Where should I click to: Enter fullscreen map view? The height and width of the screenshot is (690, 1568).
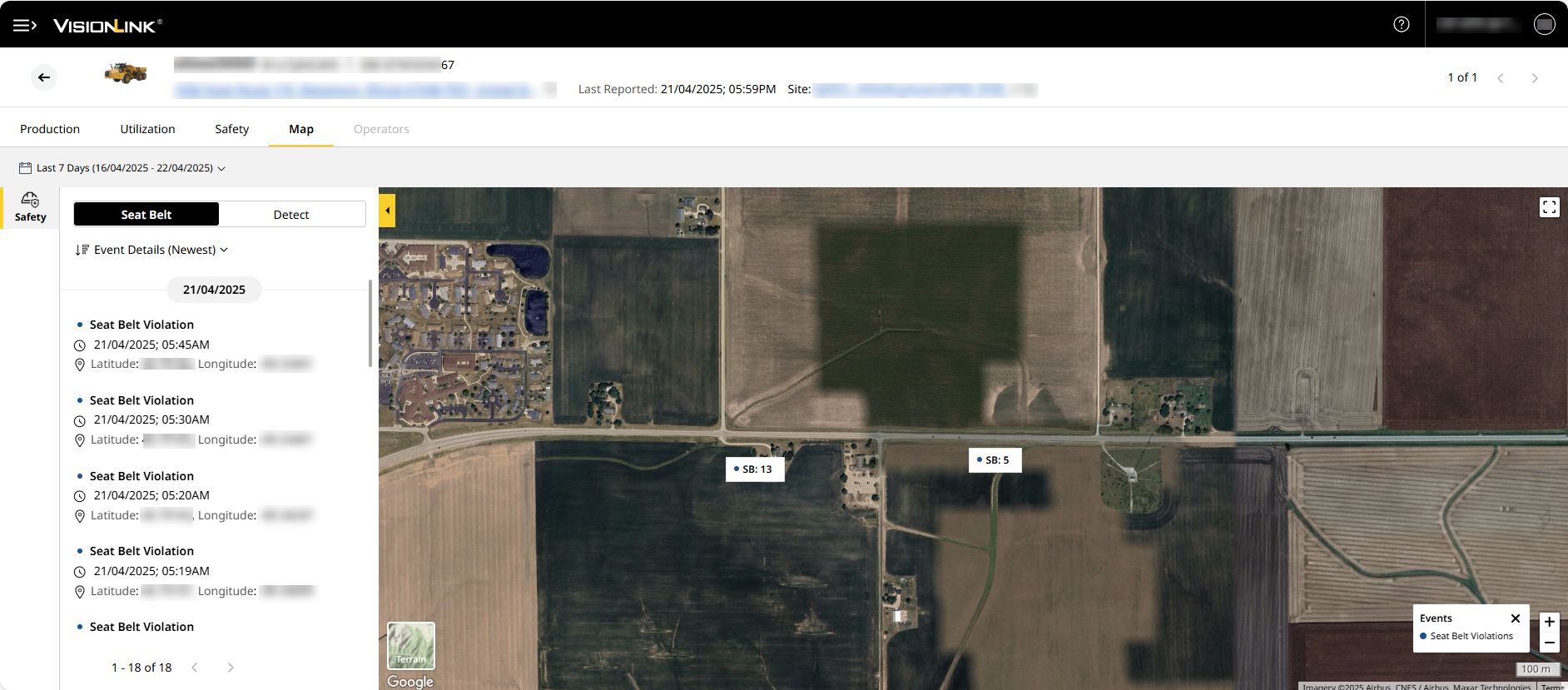(1549, 207)
